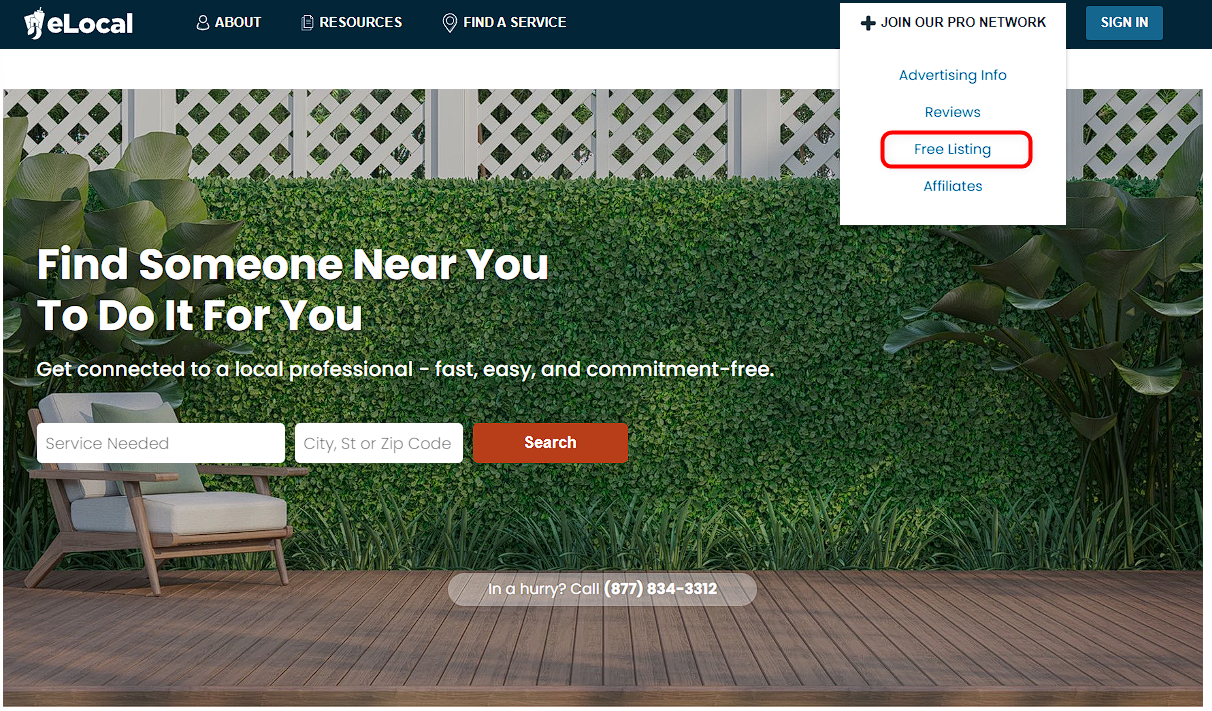
Task: Collapse the Join Our Pro Network dropdown
Action: (x=953, y=22)
